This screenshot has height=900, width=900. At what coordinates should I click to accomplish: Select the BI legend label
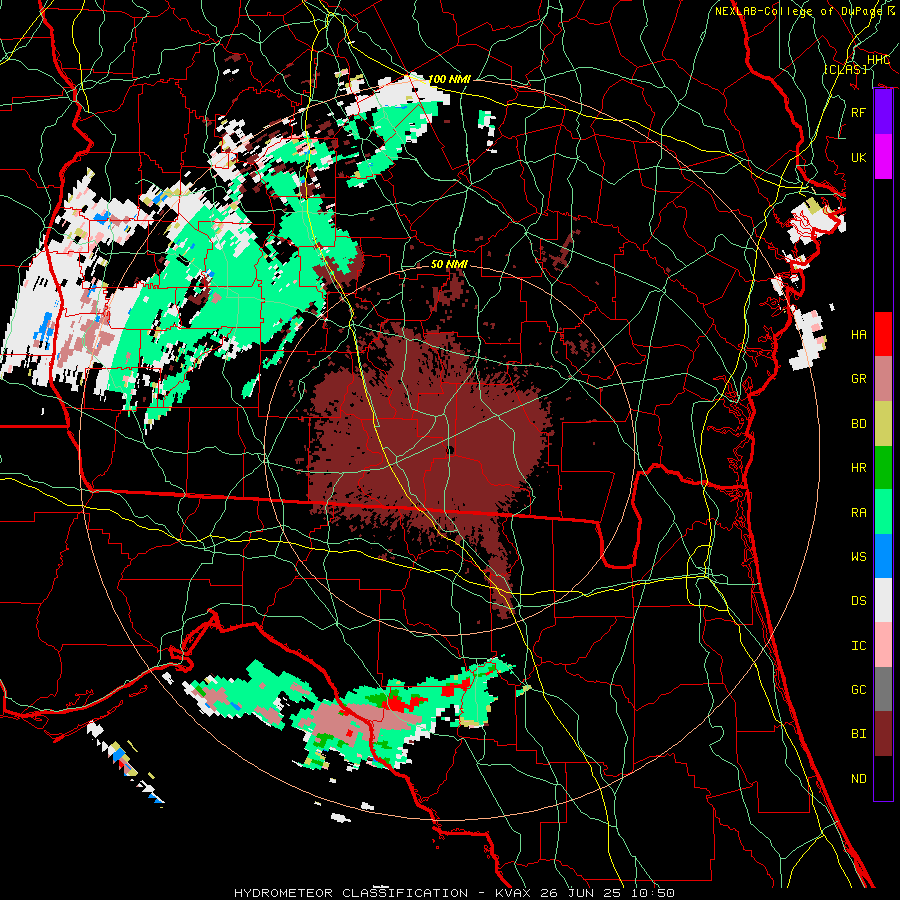(859, 734)
